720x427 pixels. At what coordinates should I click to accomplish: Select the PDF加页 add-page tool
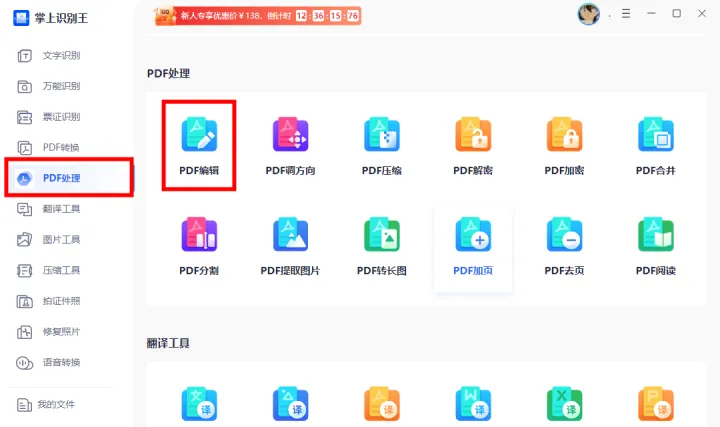coord(473,249)
